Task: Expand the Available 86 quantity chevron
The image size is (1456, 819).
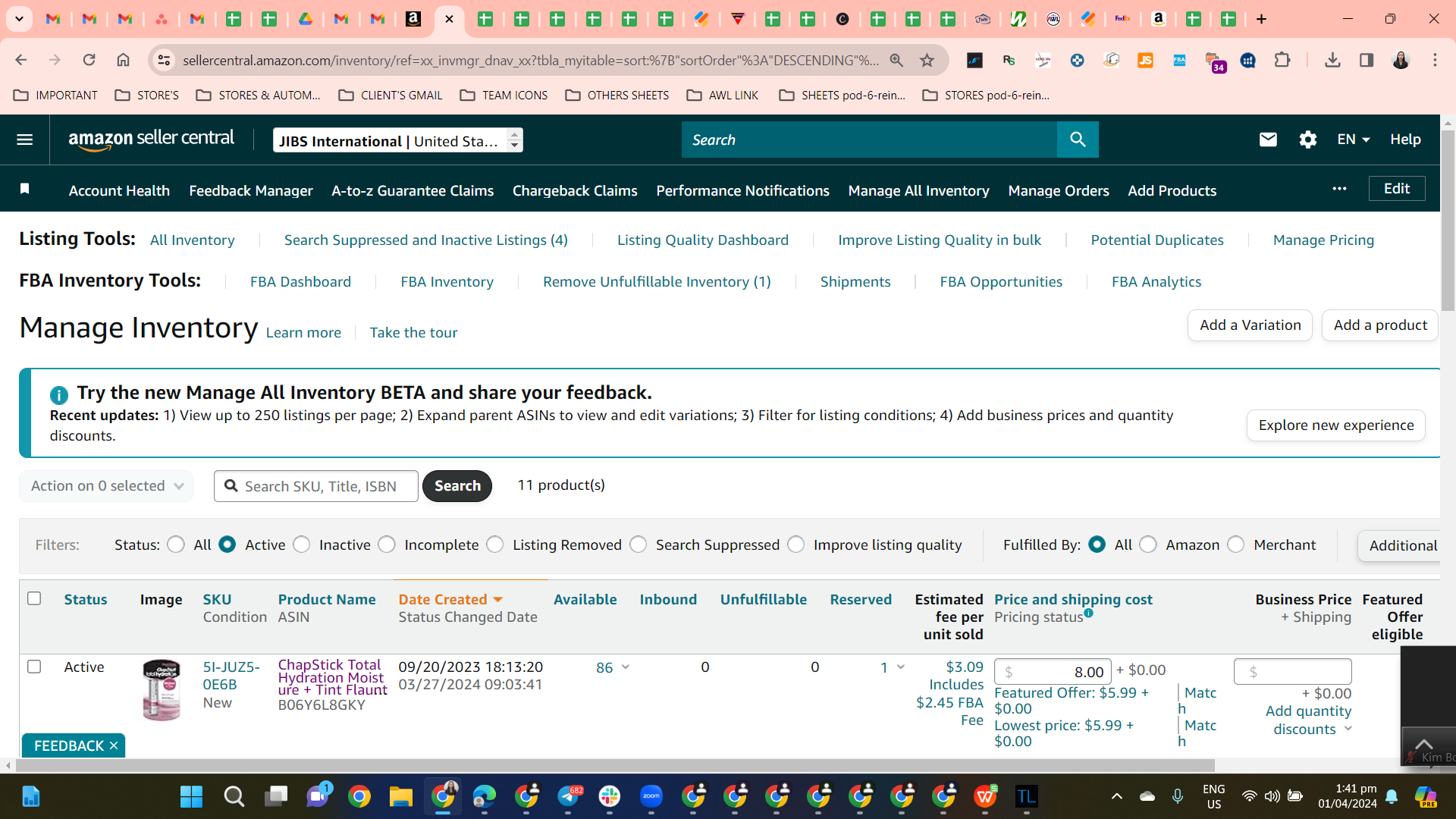Action: click(626, 667)
